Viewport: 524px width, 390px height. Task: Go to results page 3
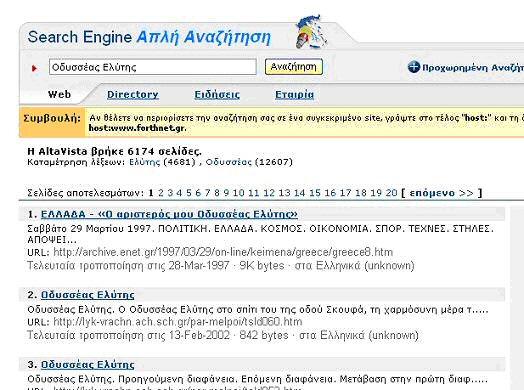tap(170, 193)
